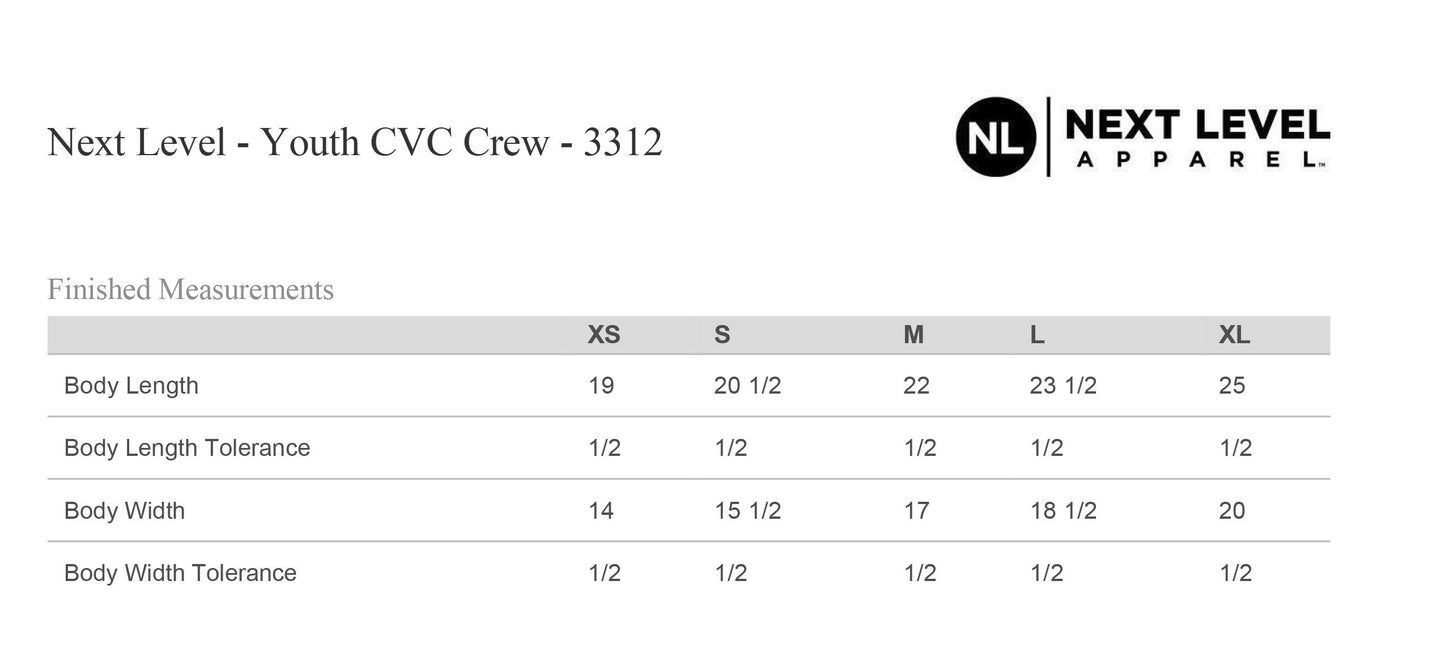Screen dimensions: 1445x666
Task: Click the XS Body Length value 19
Action: pyautogui.click(x=601, y=386)
